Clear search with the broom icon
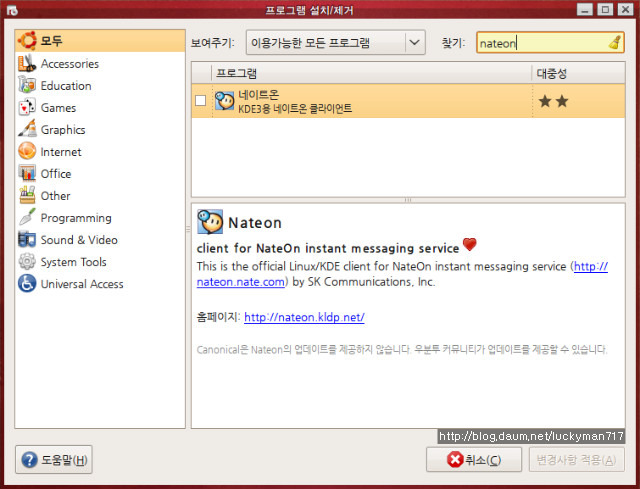640x489 pixels. click(x=615, y=42)
